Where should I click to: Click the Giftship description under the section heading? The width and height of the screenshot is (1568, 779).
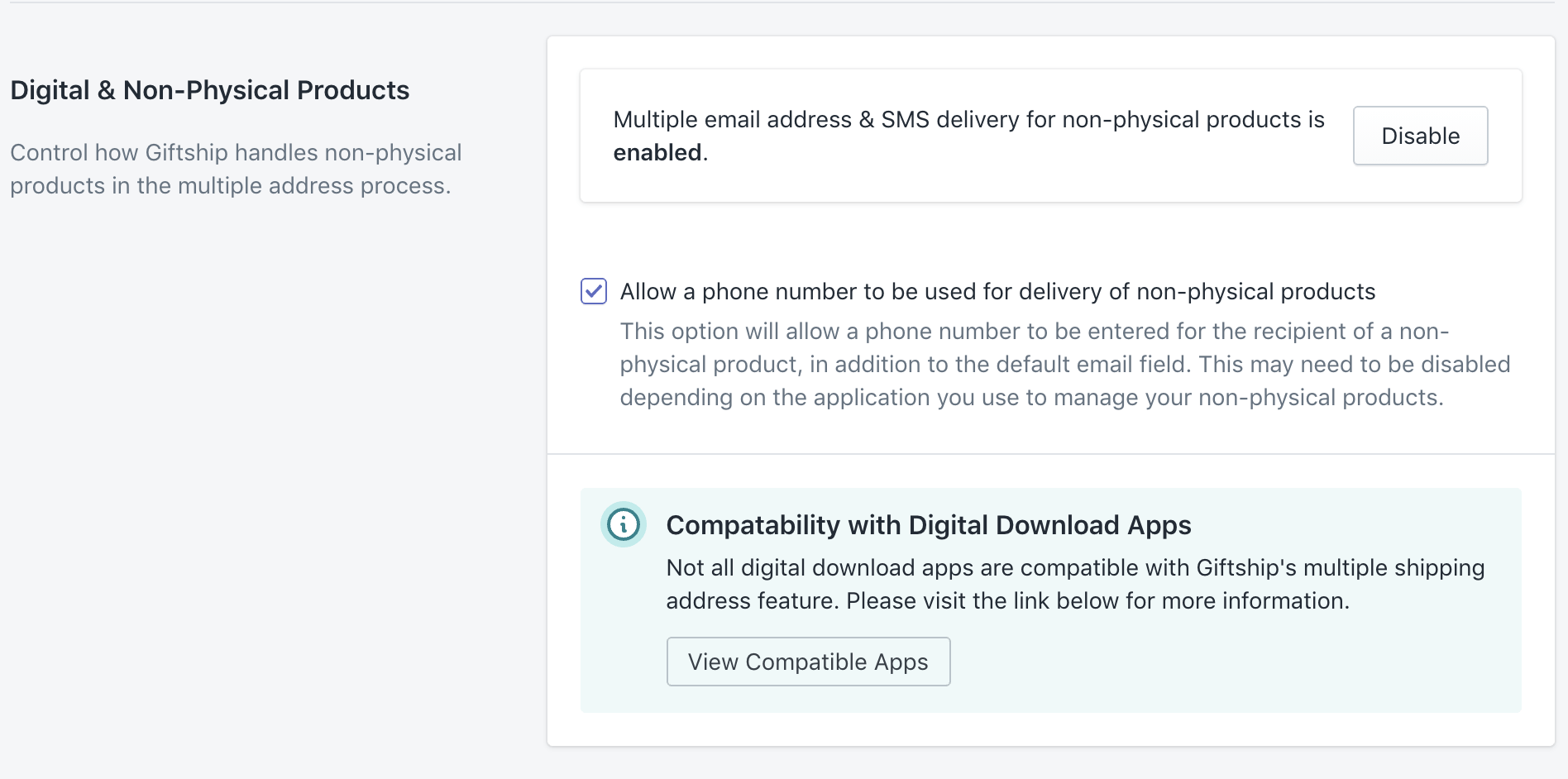click(x=235, y=169)
